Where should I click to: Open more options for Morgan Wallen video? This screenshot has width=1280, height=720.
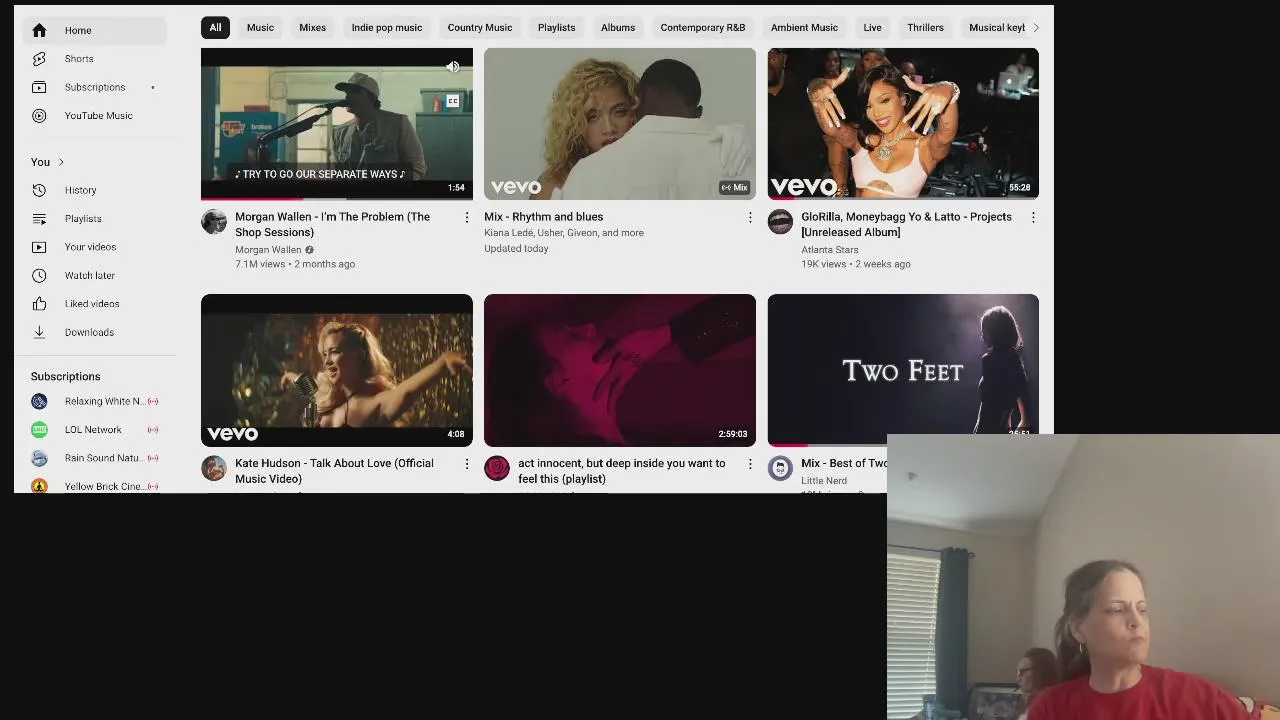(466, 217)
